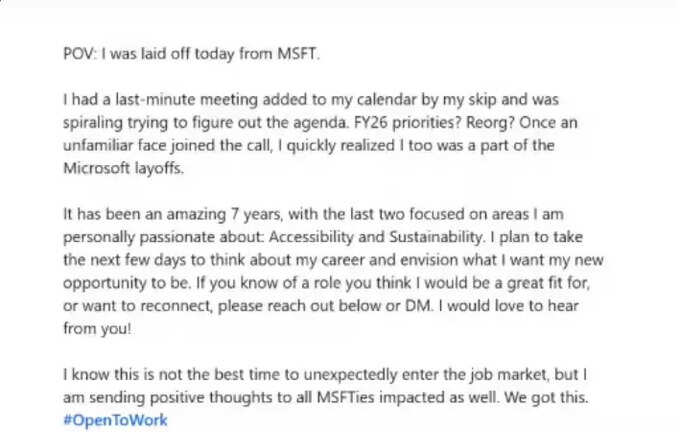The height and width of the screenshot is (432, 680).
Task: Click the word "opportunity"
Action: coord(105,284)
